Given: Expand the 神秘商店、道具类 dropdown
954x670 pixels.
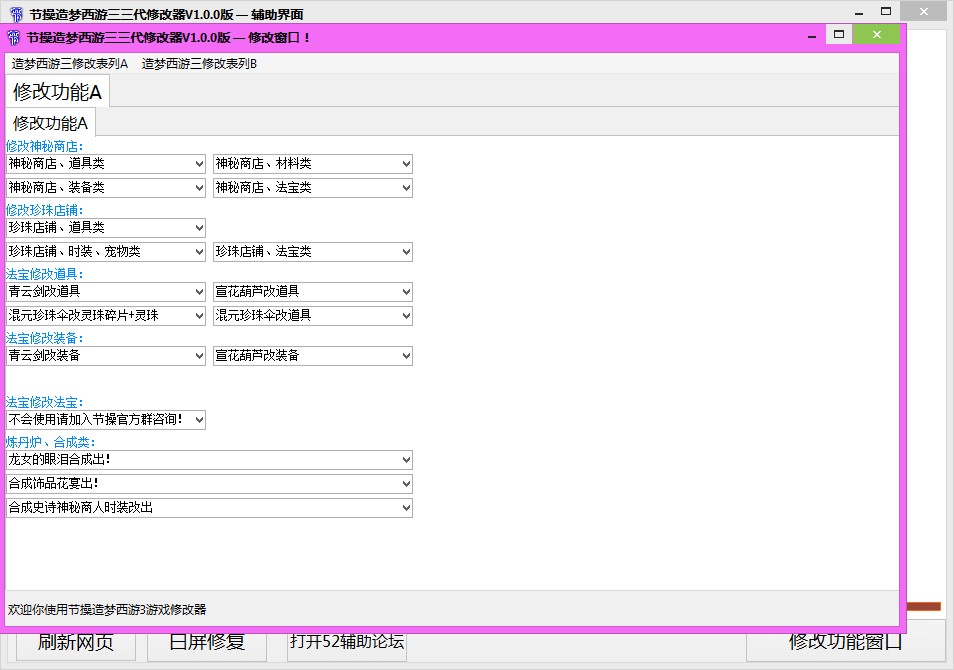Looking at the screenshot, I should tap(105, 163).
